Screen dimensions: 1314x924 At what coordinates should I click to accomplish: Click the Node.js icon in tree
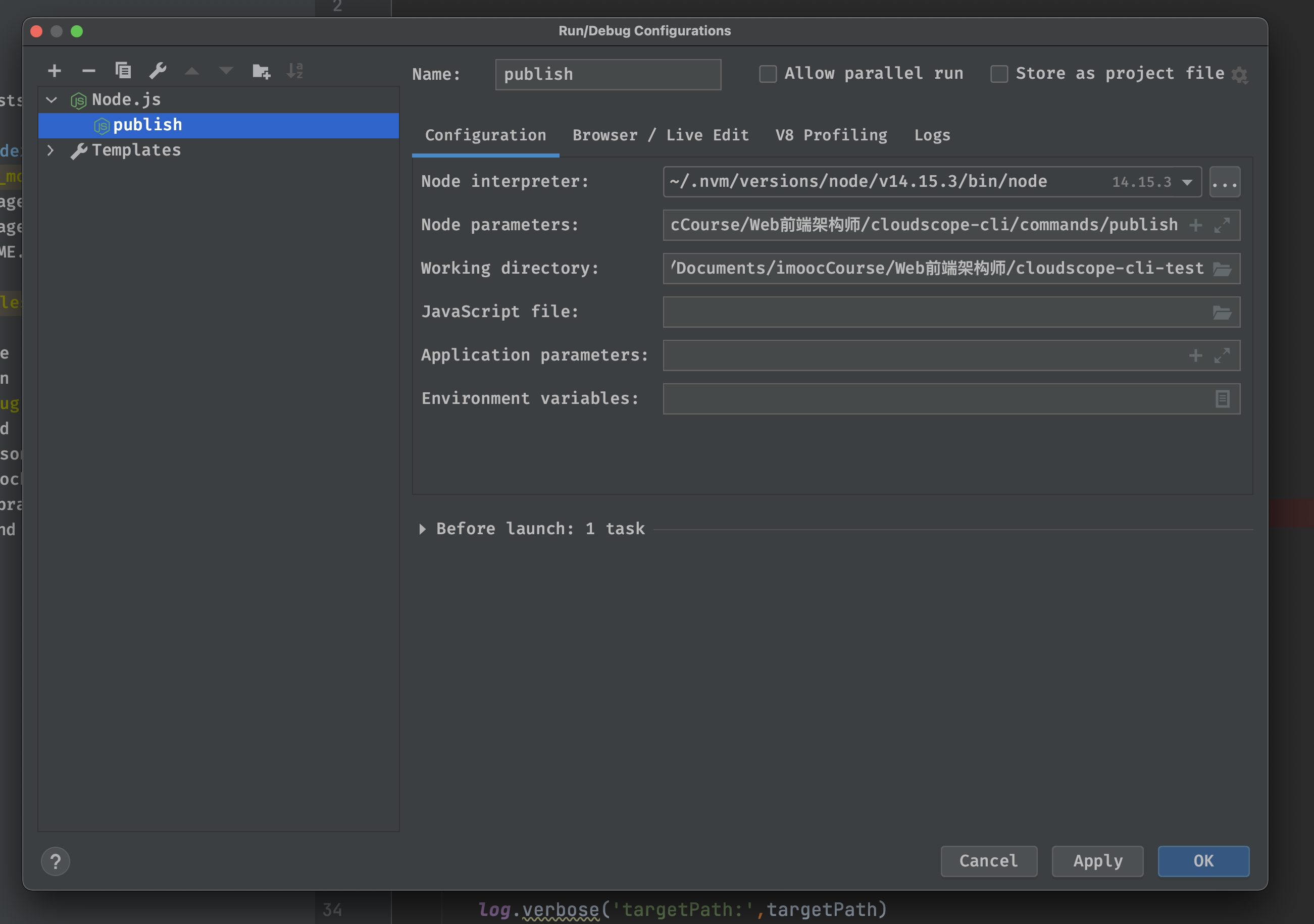pos(78,100)
